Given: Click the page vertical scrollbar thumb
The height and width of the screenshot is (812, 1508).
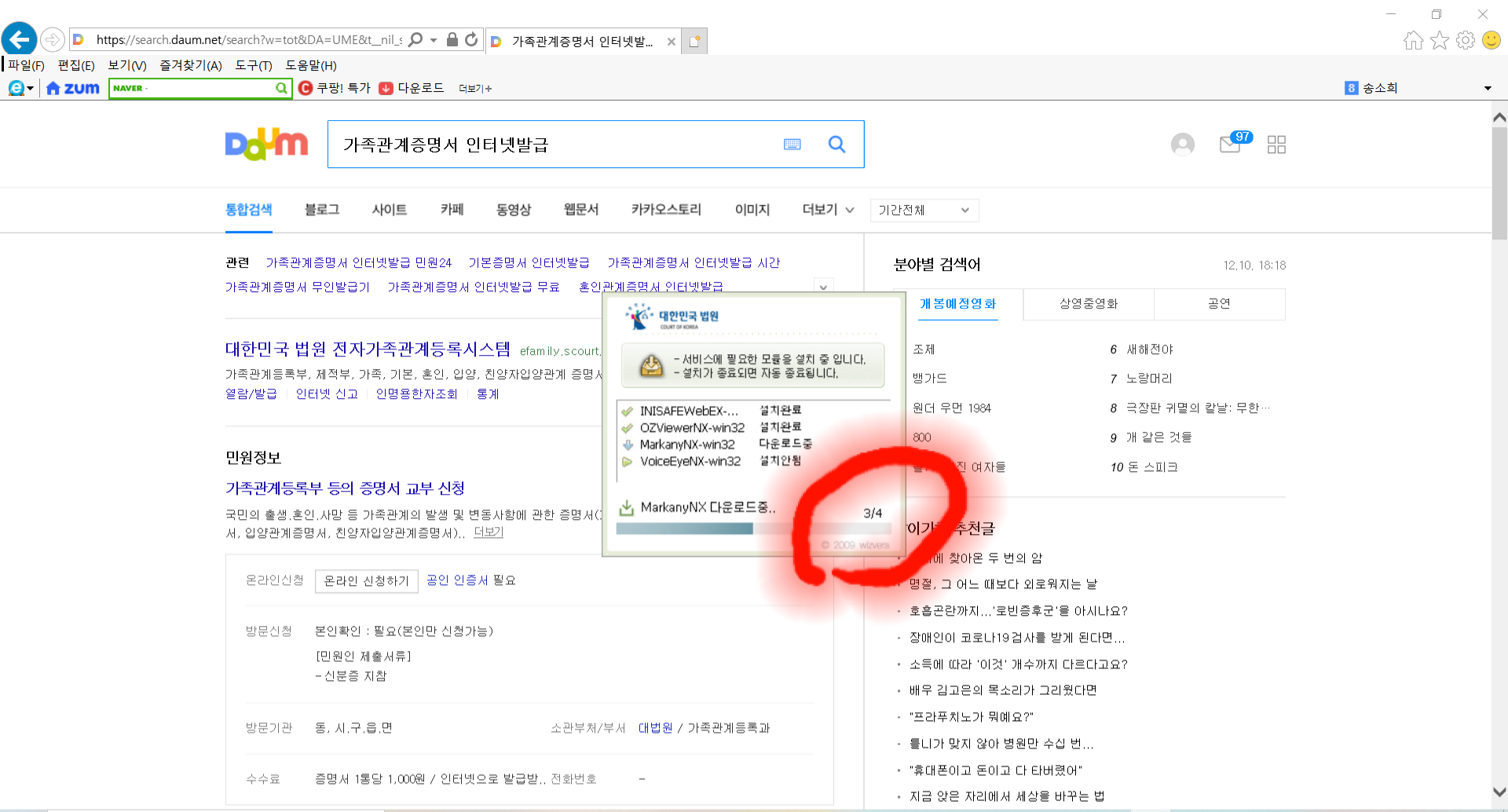Looking at the screenshot, I should click(x=1499, y=182).
